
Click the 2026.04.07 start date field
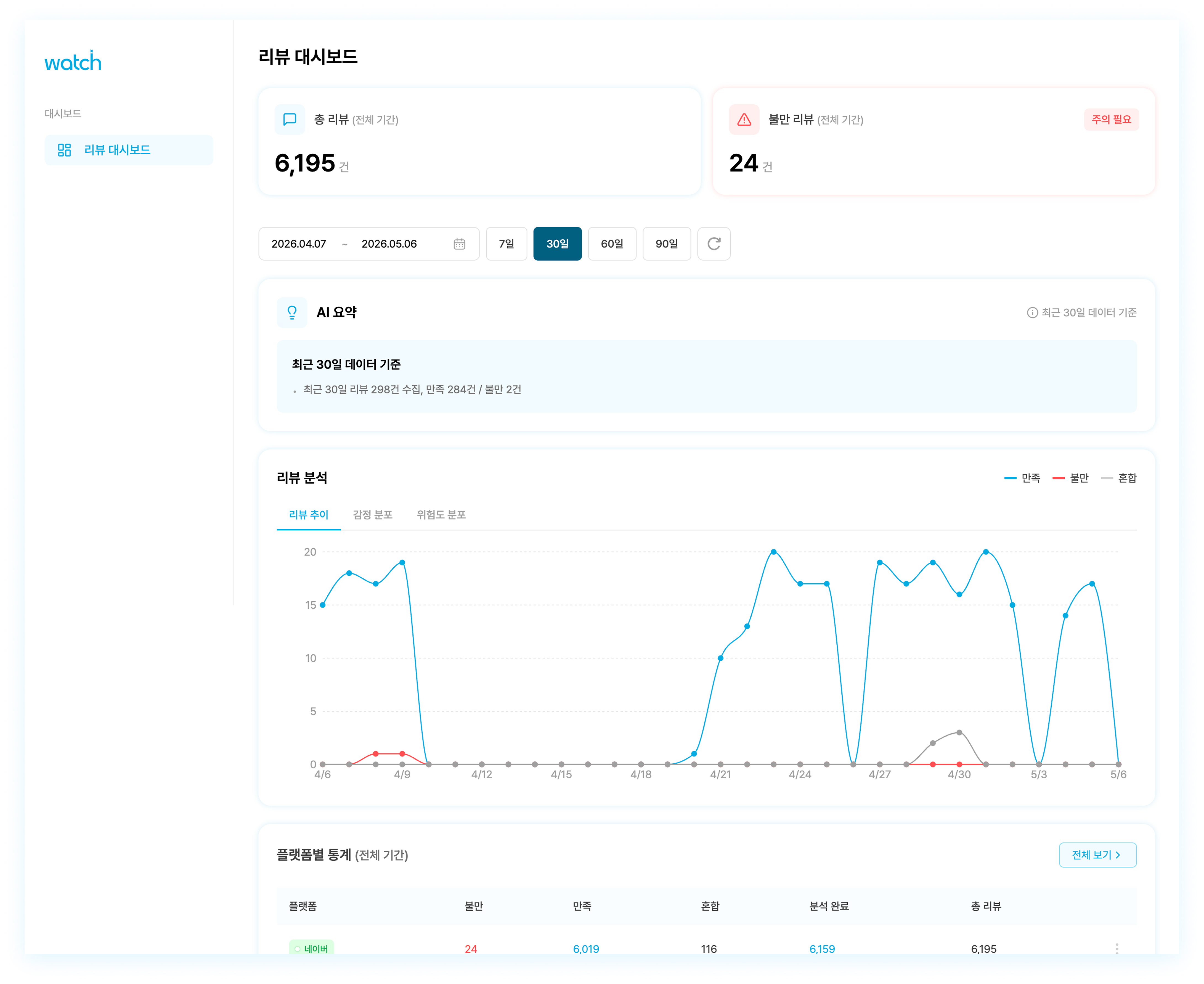[x=299, y=244]
